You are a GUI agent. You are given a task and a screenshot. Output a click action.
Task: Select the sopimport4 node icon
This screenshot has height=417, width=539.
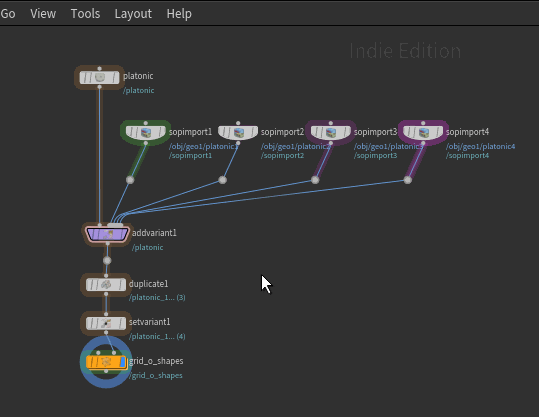coord(424,132)
